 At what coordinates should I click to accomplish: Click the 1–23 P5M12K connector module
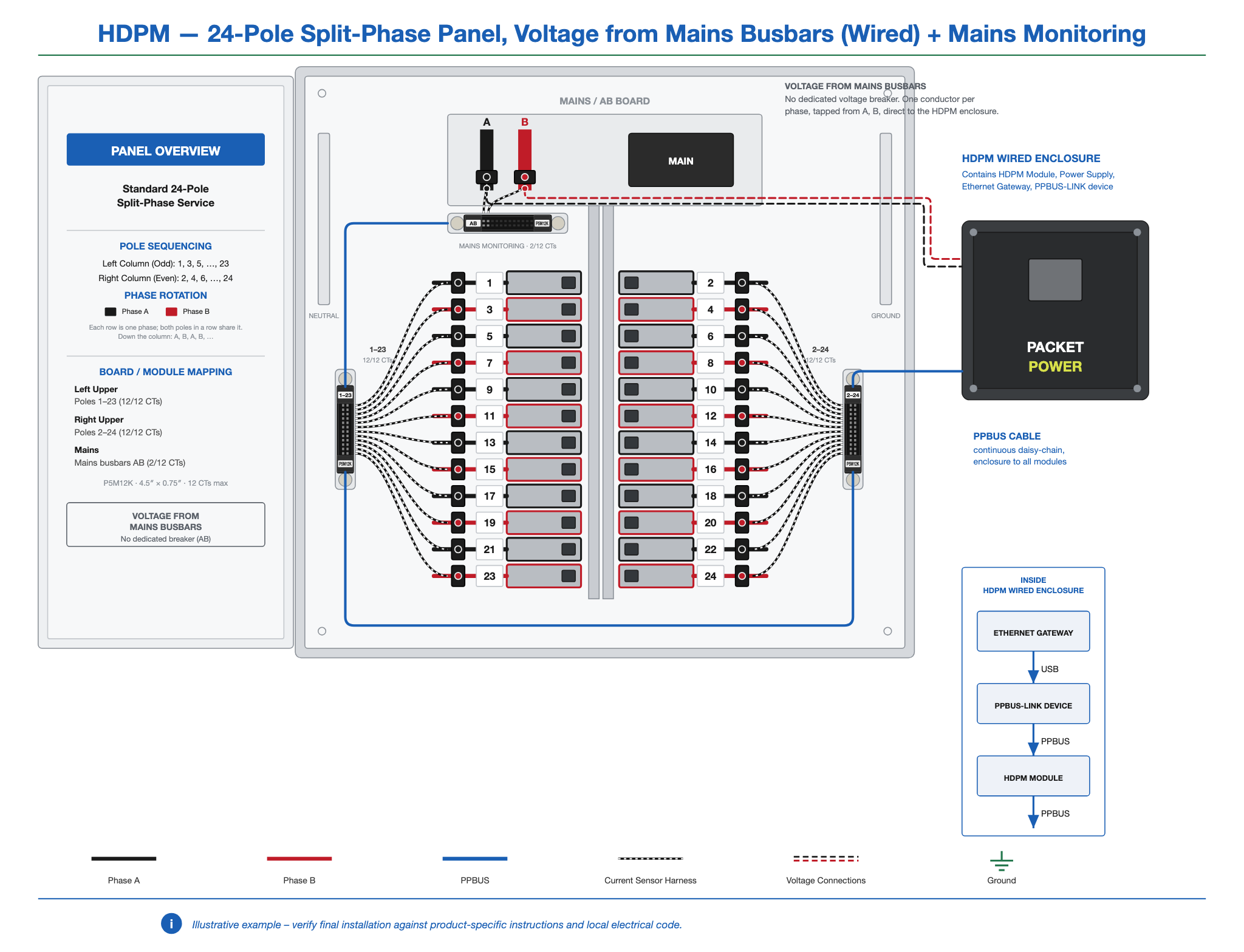[345, 429]
